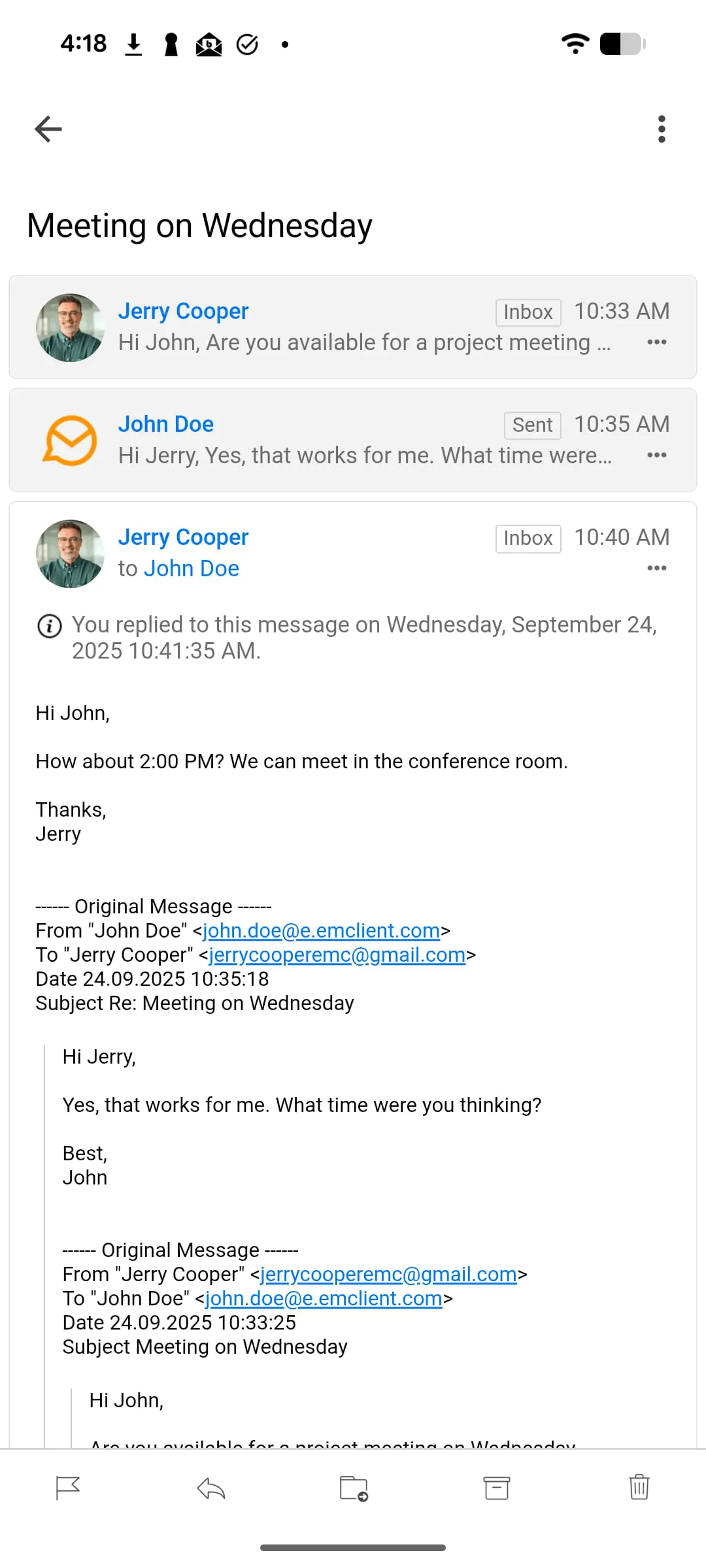
Task: Tap the John Doe recipient link
Action: (192, 568)
